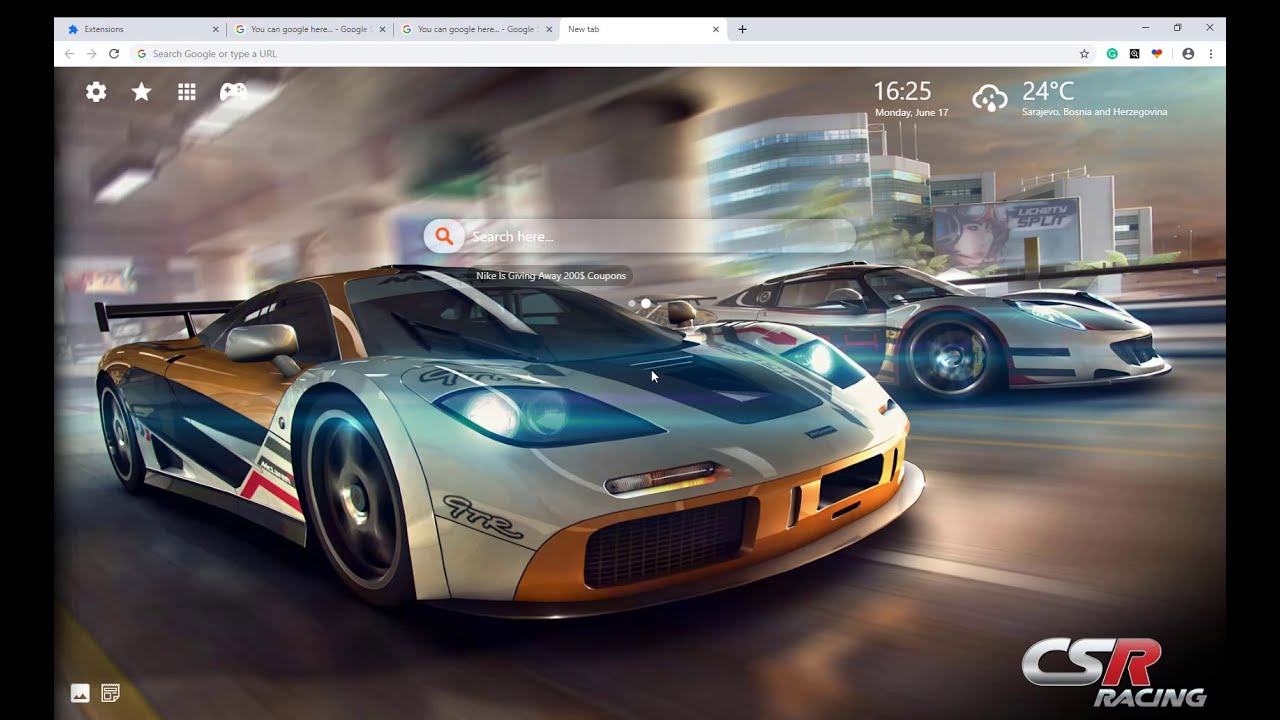Open the Grammarly extension icon

[x=1112, y=54]
